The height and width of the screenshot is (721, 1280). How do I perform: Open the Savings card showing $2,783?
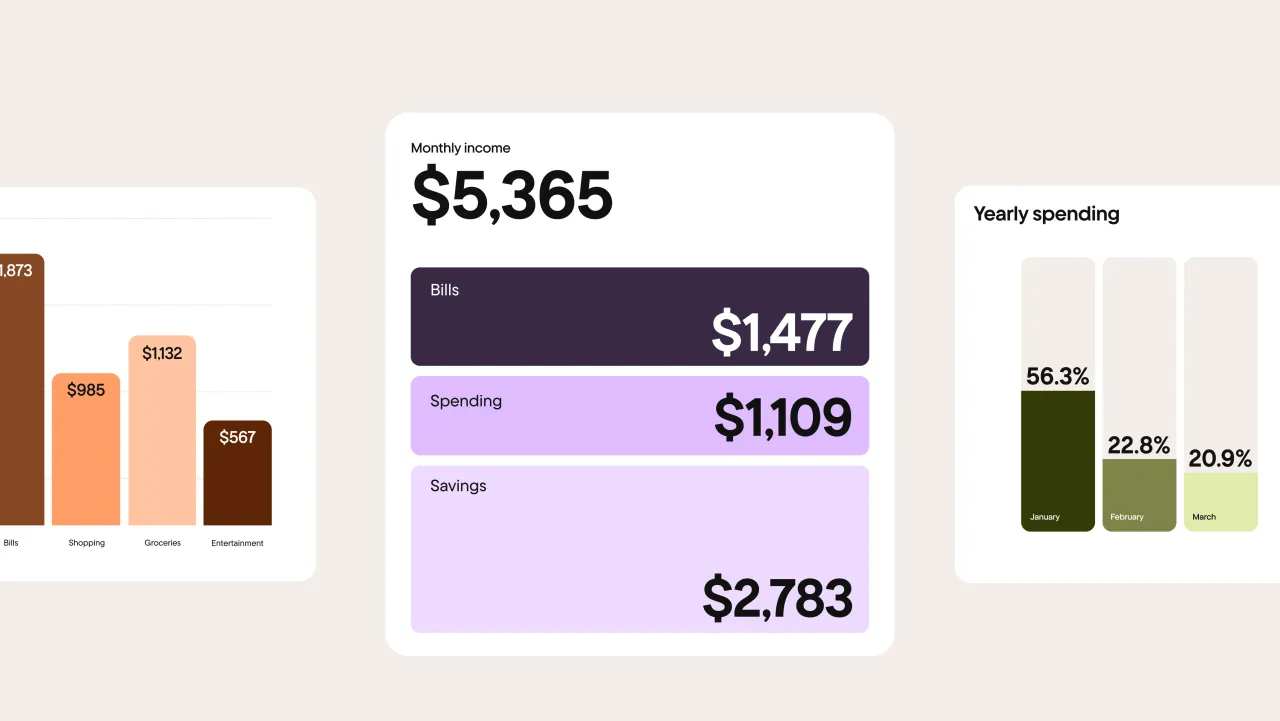640,549
